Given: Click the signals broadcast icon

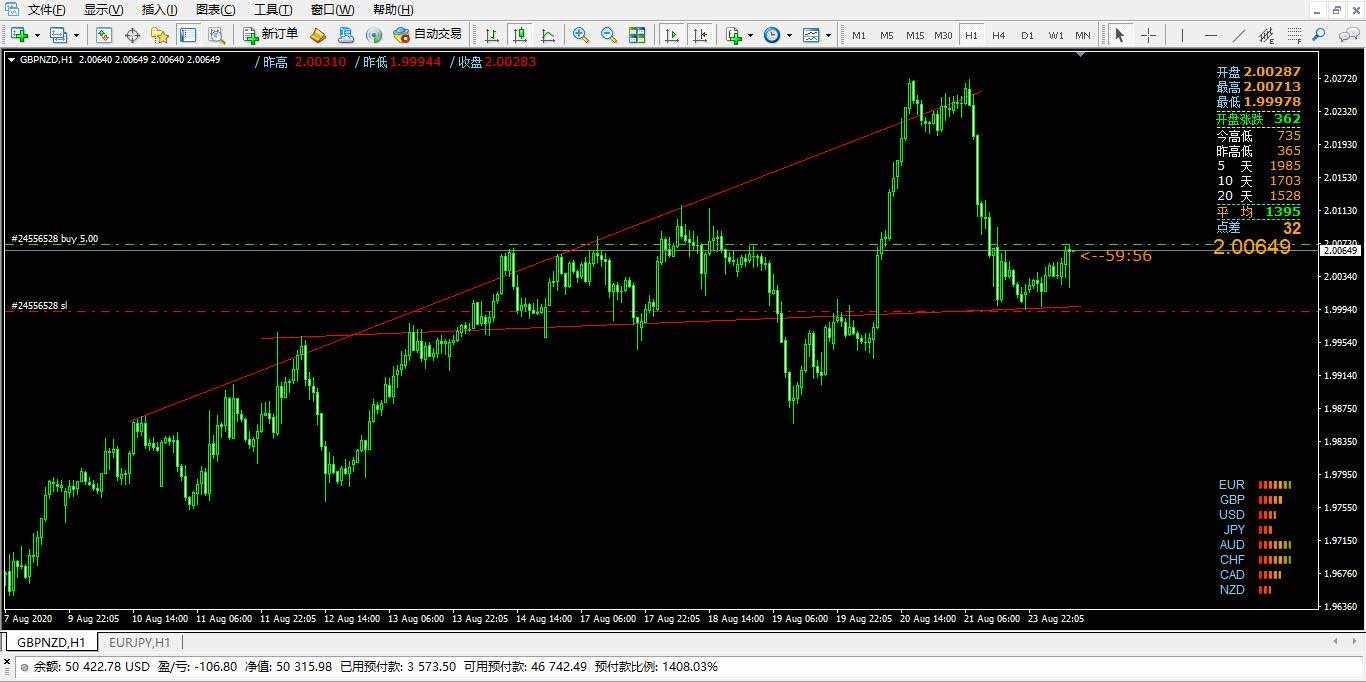Looking at the screenshot, I should tap(374, 35).
